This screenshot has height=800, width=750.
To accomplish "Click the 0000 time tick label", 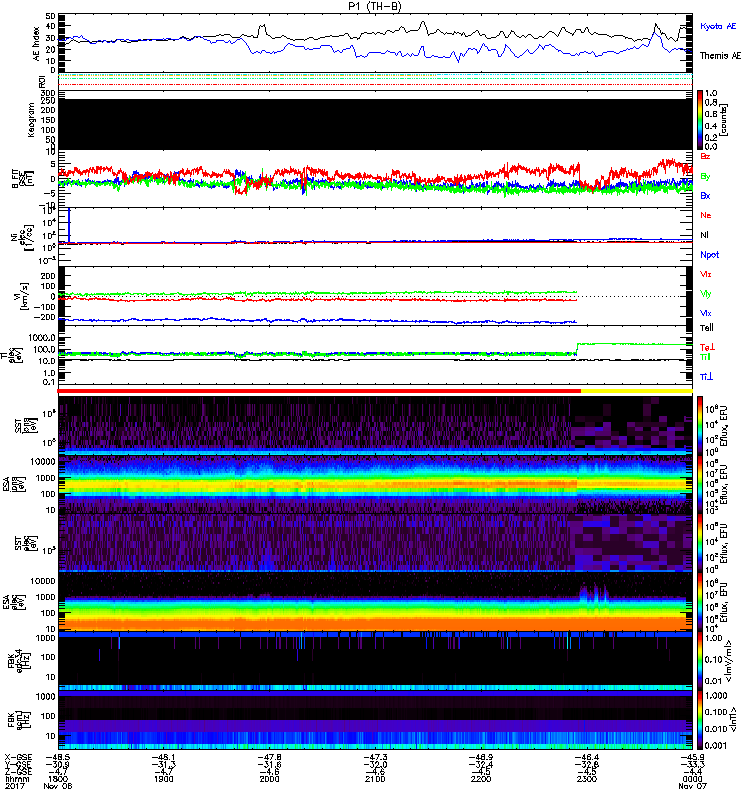I will tap(692, 779).
